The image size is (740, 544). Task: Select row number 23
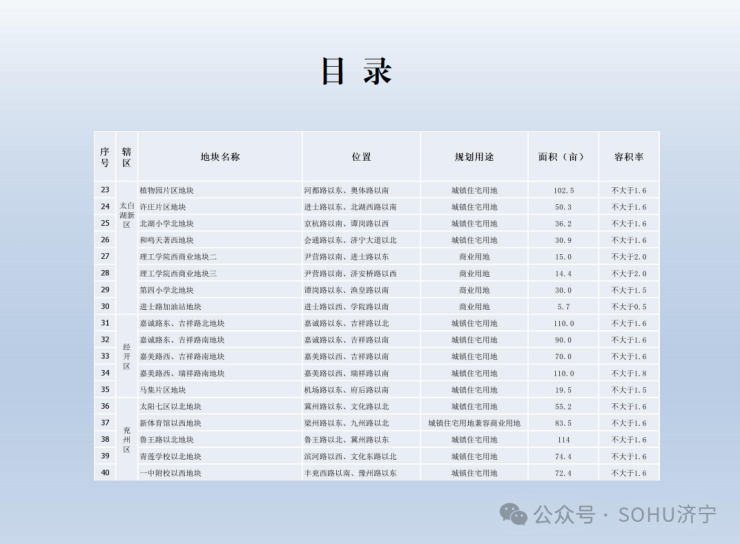point(105,190)
